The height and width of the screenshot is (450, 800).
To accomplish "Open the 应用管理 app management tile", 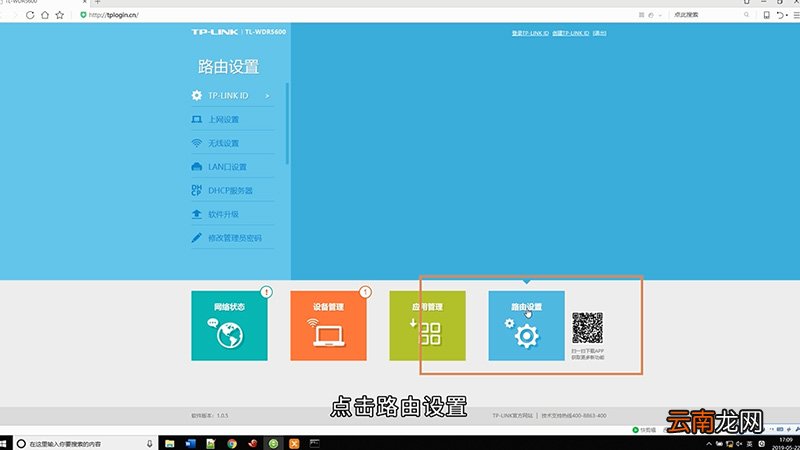I will (x=427, y=326).
